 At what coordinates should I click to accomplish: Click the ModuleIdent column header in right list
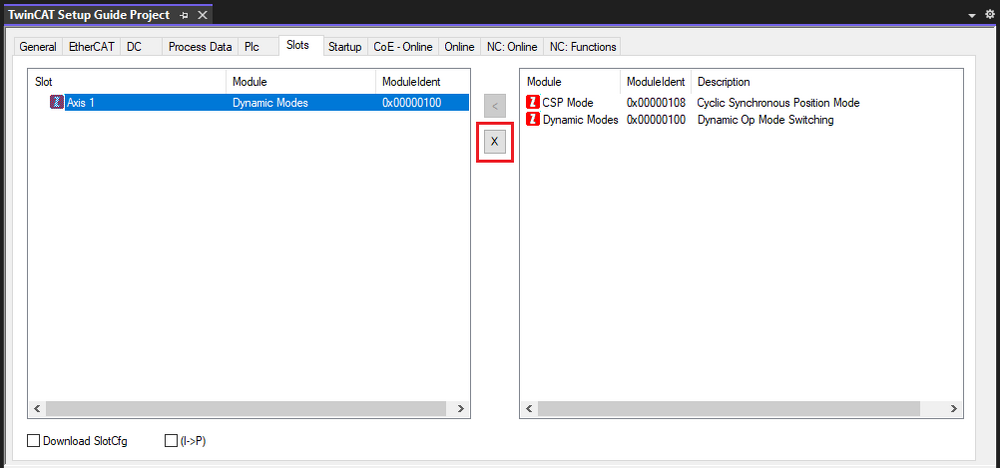(x=656, y=82)
